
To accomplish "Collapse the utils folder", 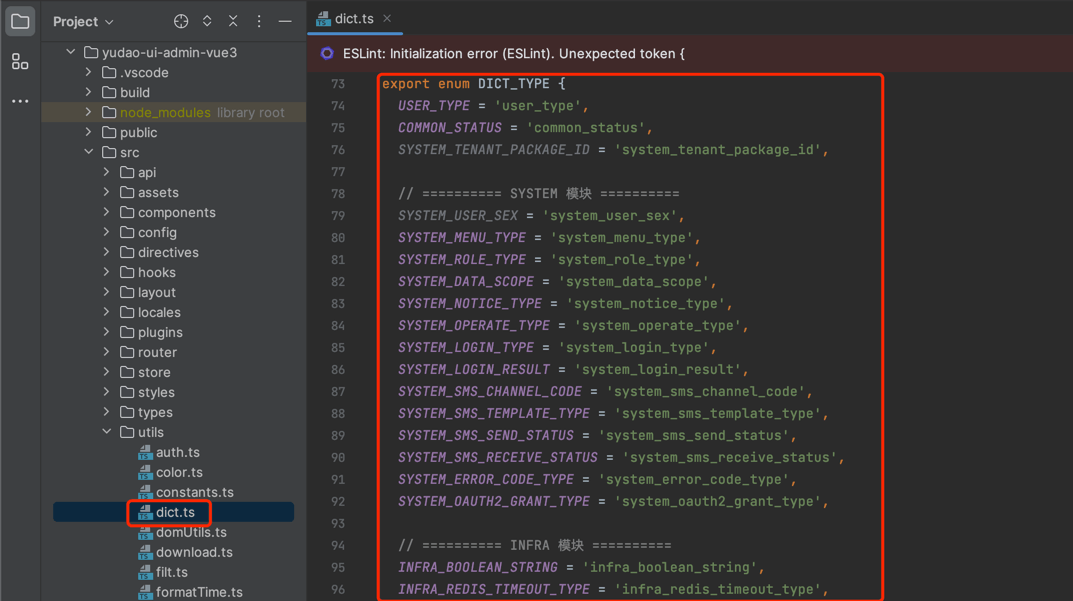I will pyautogui.click(x=107, y=432).
